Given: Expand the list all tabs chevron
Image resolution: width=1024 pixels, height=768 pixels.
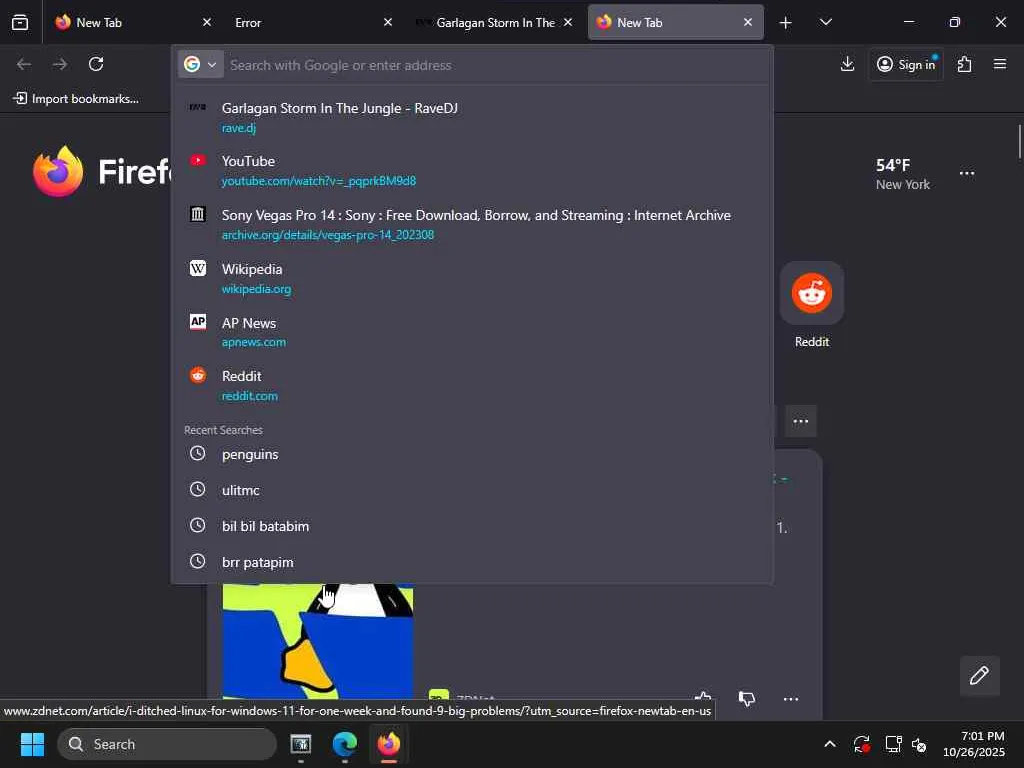Looking at the screenshot, I should click(x=825, y=22).
